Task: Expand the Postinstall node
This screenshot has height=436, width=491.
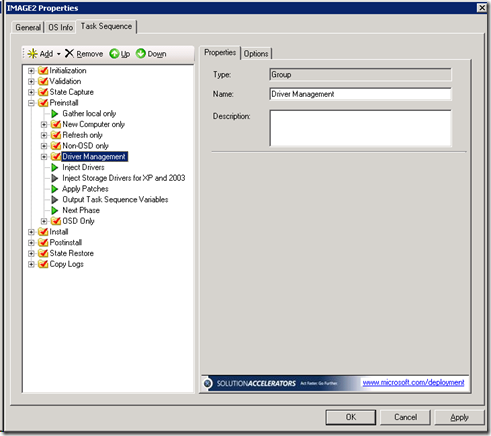Action: [31, 243]
